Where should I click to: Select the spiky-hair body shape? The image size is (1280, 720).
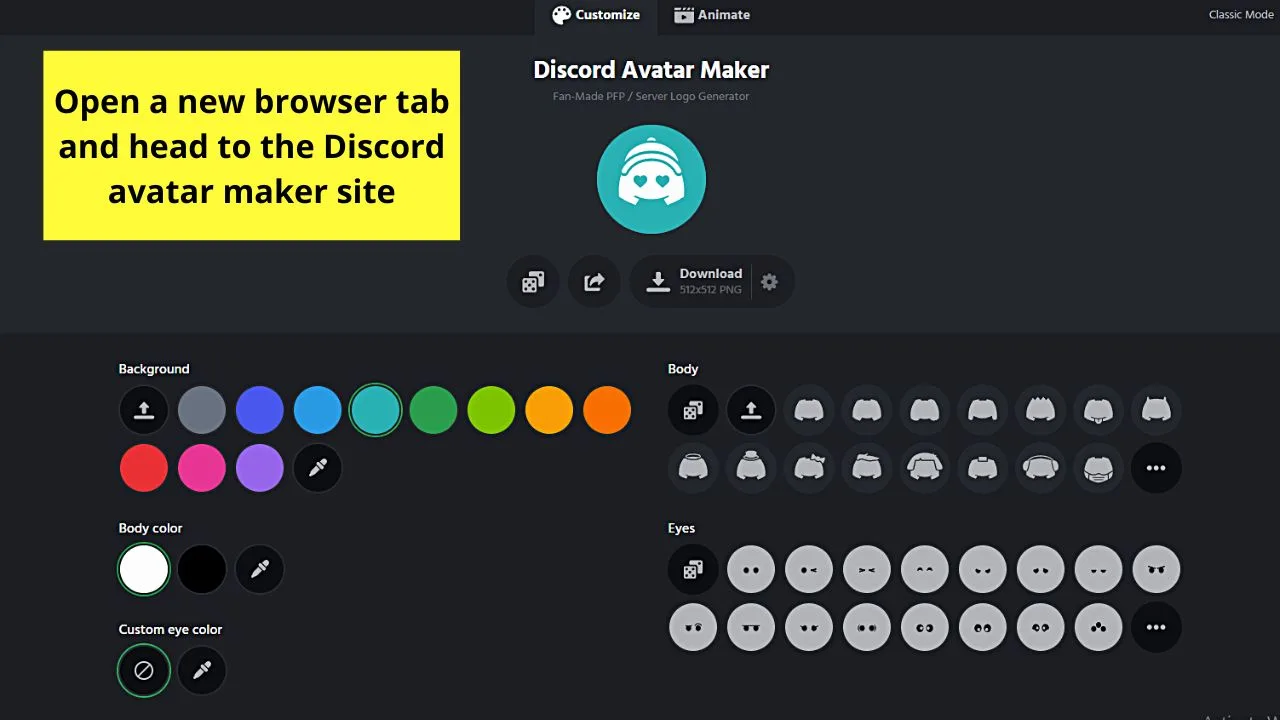pos(1041,410)
